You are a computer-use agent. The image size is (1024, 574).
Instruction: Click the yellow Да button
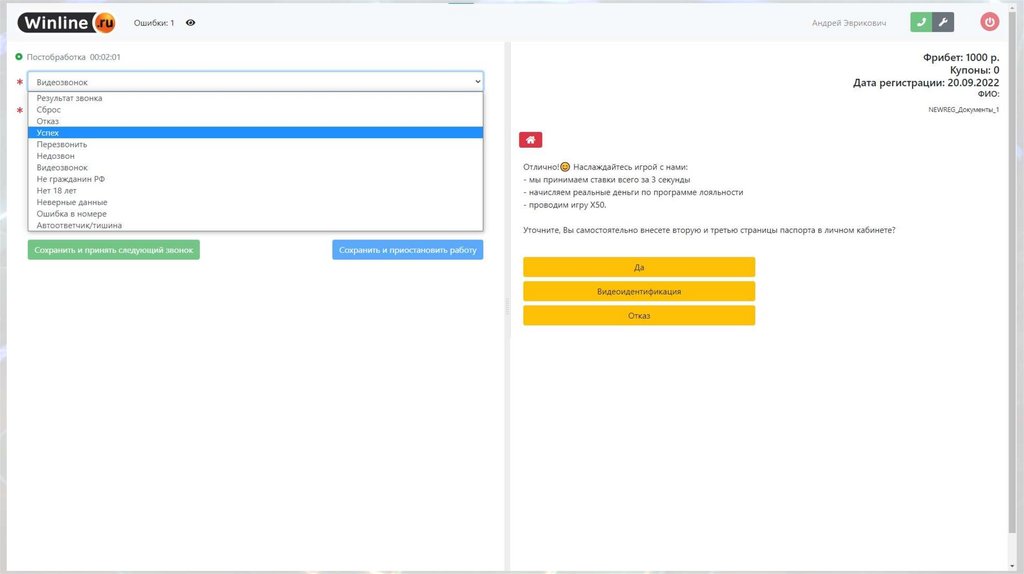[638, 267]
